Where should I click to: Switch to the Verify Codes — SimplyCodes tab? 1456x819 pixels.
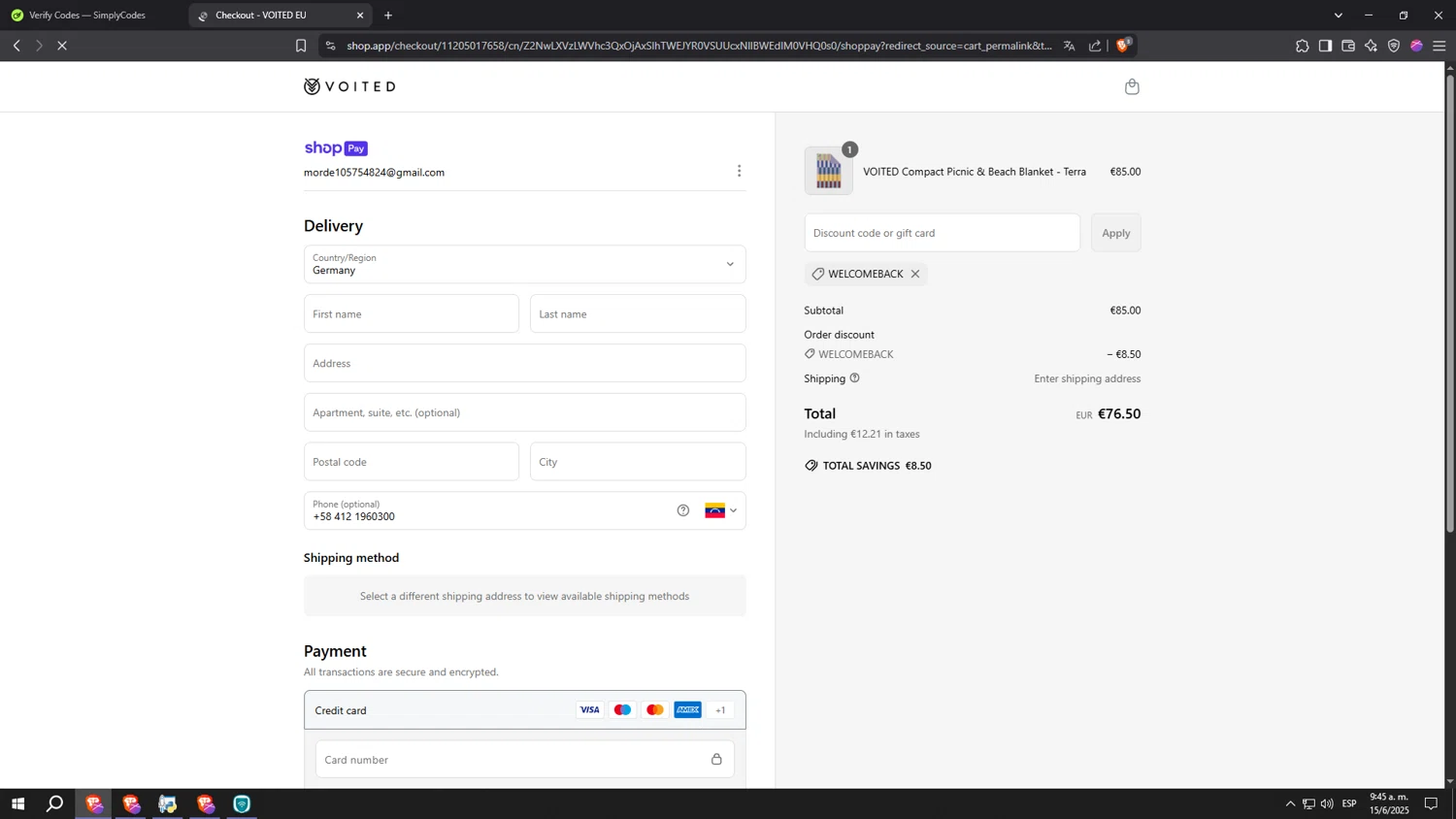point(87,16)
